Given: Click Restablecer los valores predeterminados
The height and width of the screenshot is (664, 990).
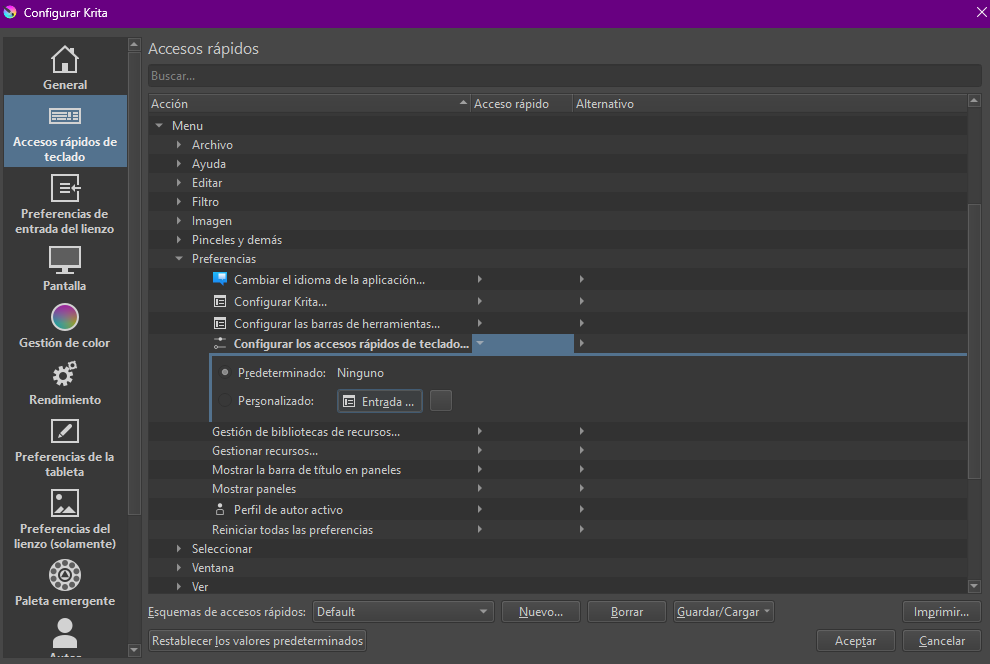Looking at the screenshot, I should (257, 641).
